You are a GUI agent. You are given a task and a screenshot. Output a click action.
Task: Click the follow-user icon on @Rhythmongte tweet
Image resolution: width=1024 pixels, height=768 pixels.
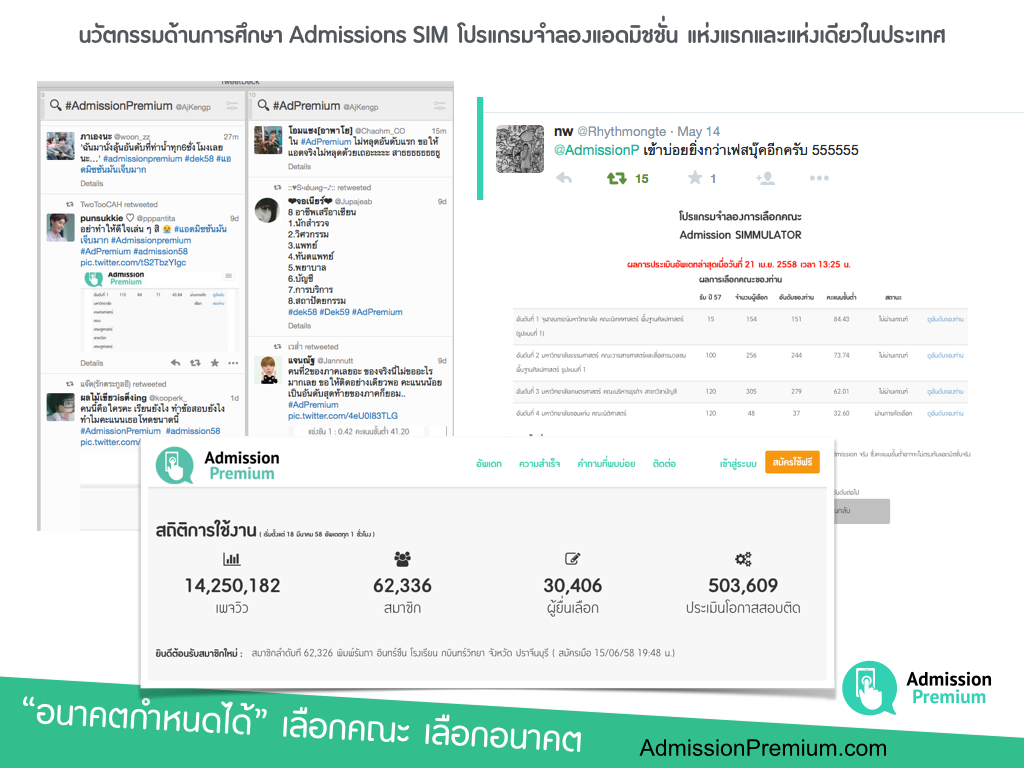765,178
